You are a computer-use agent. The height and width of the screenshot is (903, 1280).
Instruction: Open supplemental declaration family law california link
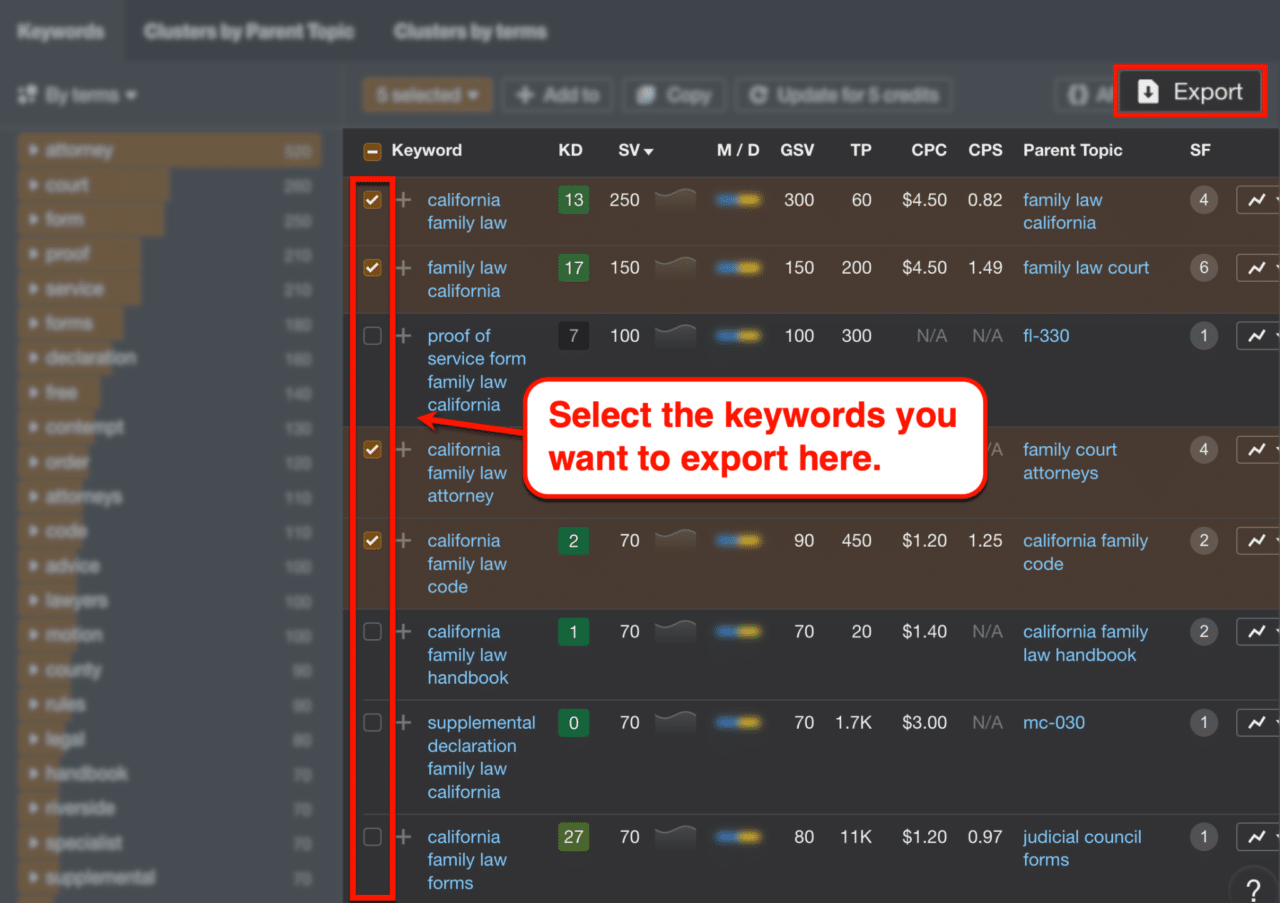click(481, 757)
